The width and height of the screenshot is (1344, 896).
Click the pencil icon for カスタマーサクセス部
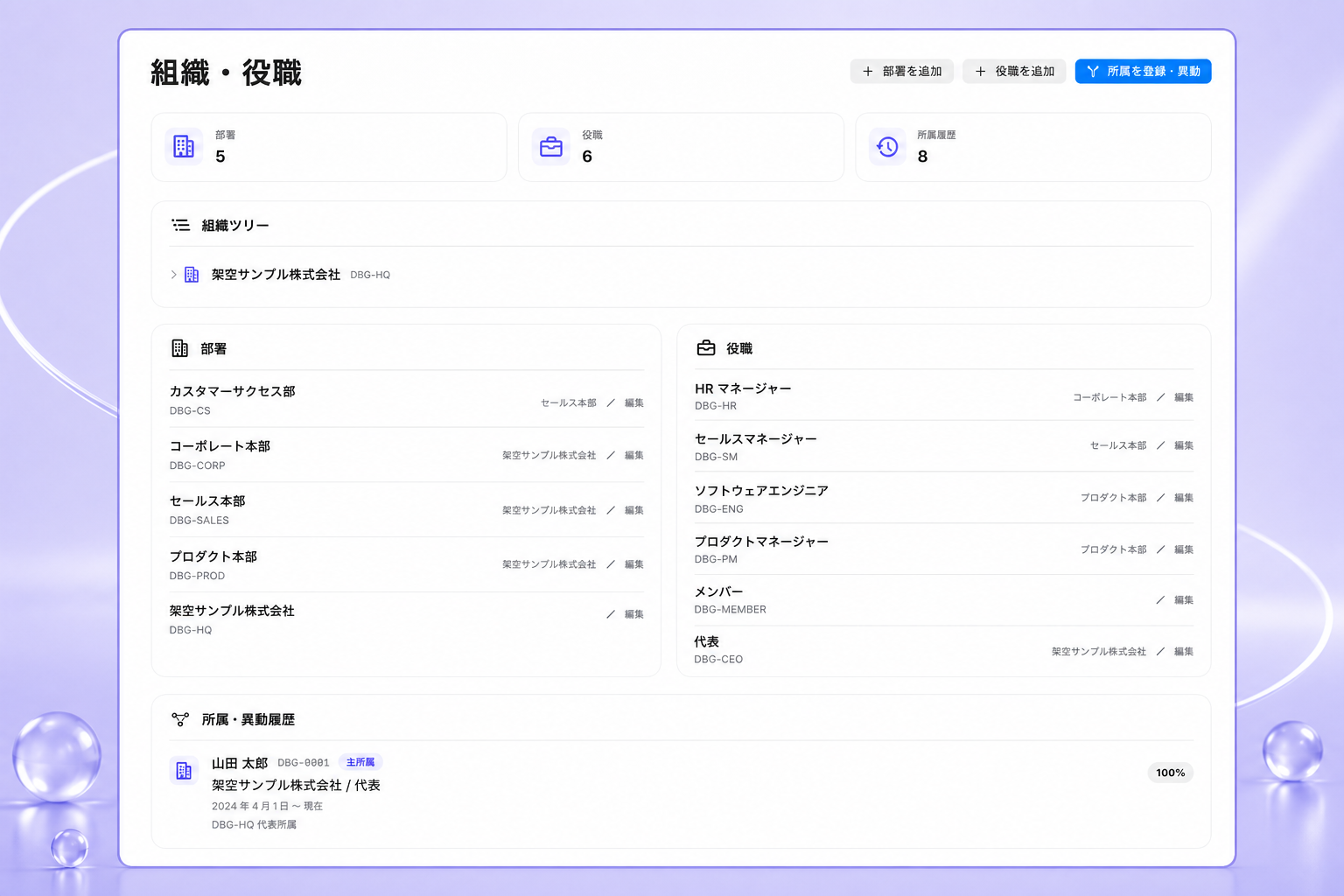tap(611, 403)
